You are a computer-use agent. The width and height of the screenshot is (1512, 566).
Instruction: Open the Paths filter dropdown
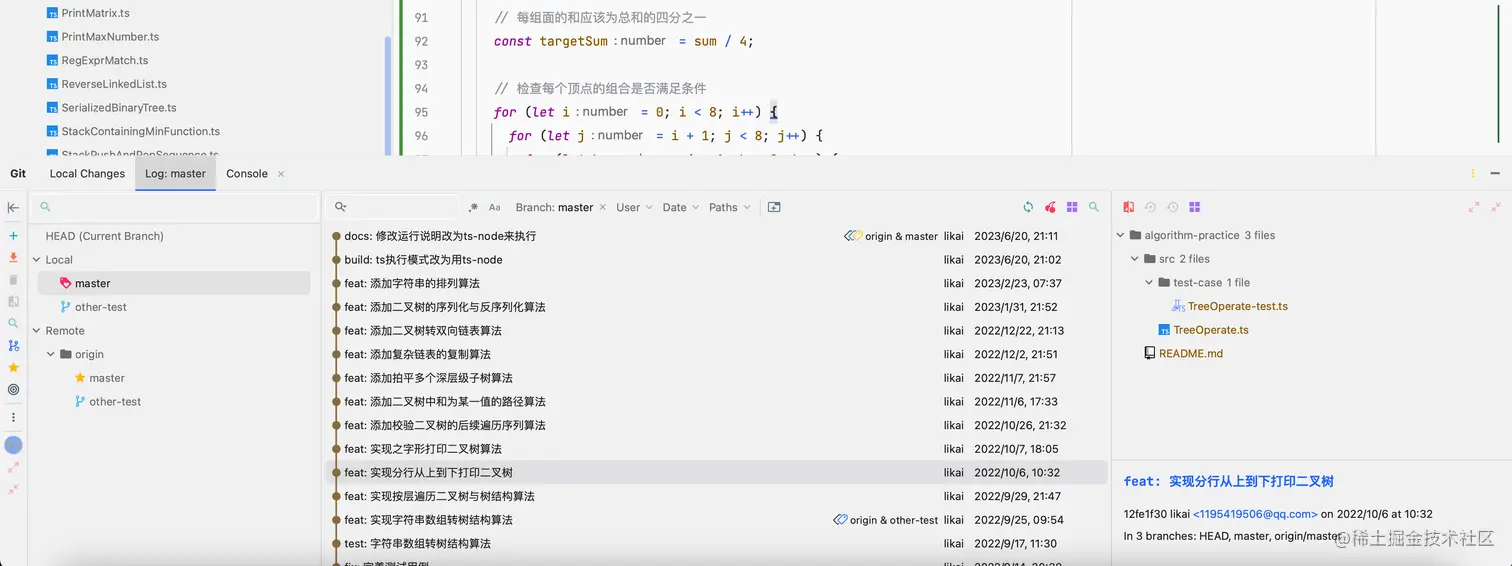(x=729, y=207)
